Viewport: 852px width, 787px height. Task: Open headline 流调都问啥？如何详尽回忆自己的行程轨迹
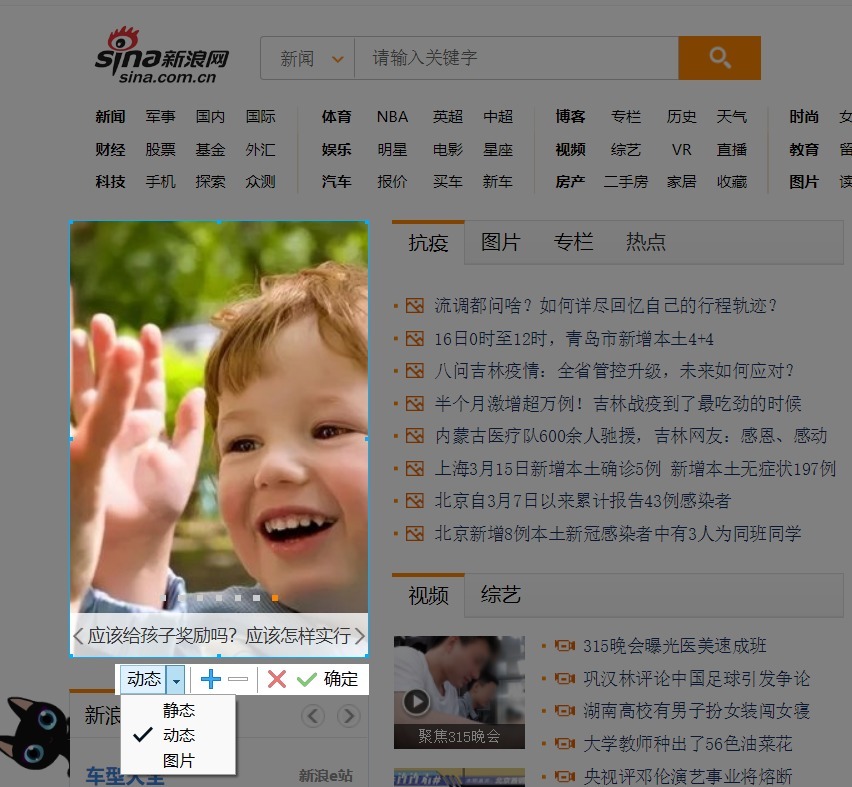(x=605, y=305)
